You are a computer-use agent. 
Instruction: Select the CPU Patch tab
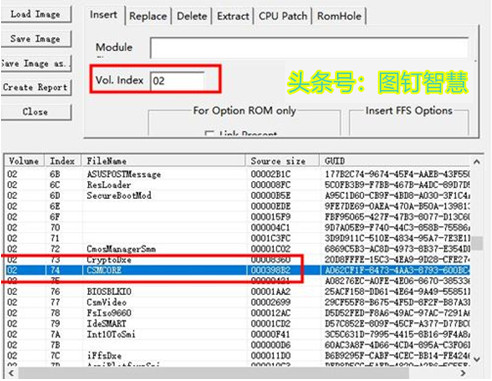tap(283, 16)
